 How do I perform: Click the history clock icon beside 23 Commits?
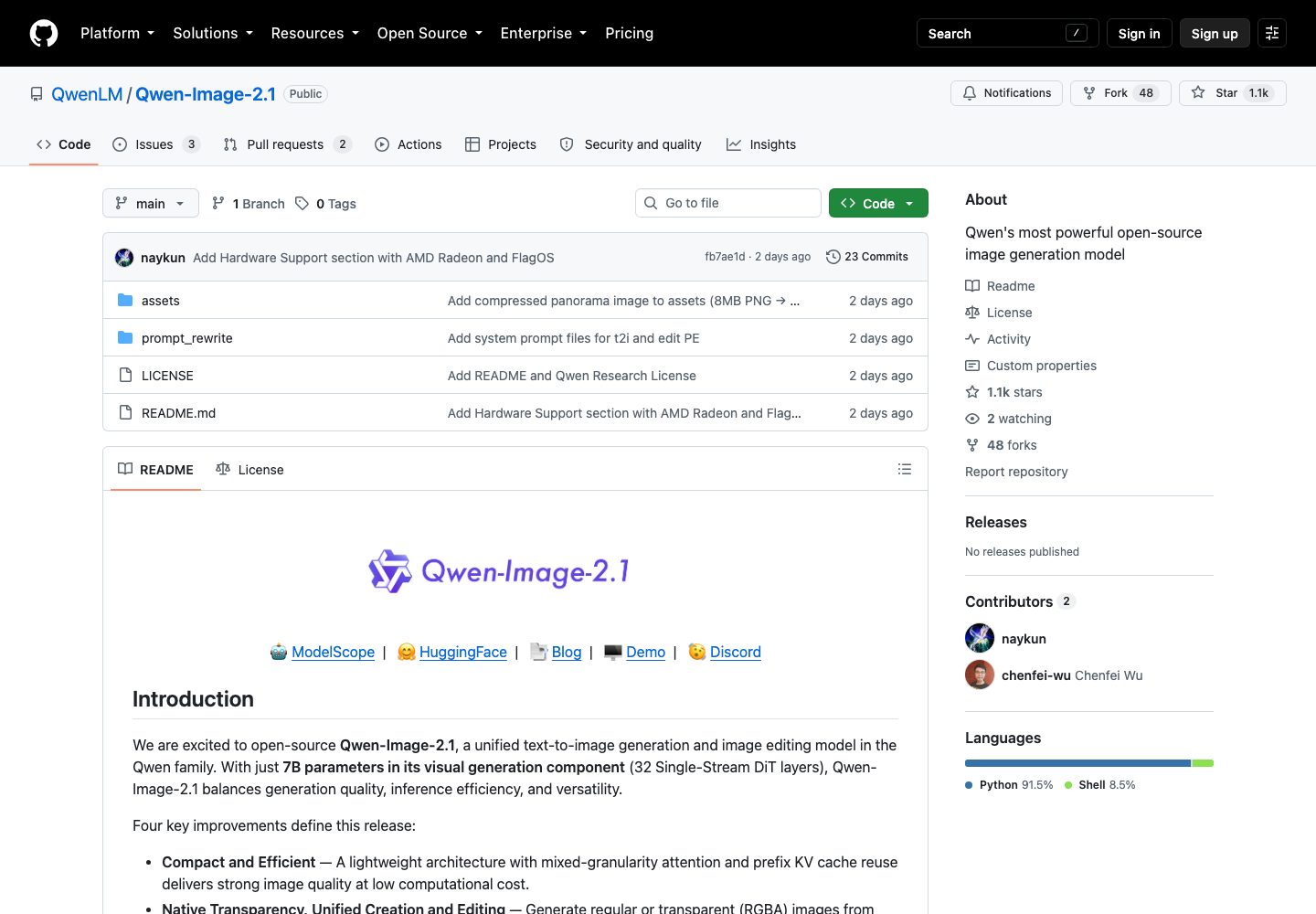click(833, 257)
